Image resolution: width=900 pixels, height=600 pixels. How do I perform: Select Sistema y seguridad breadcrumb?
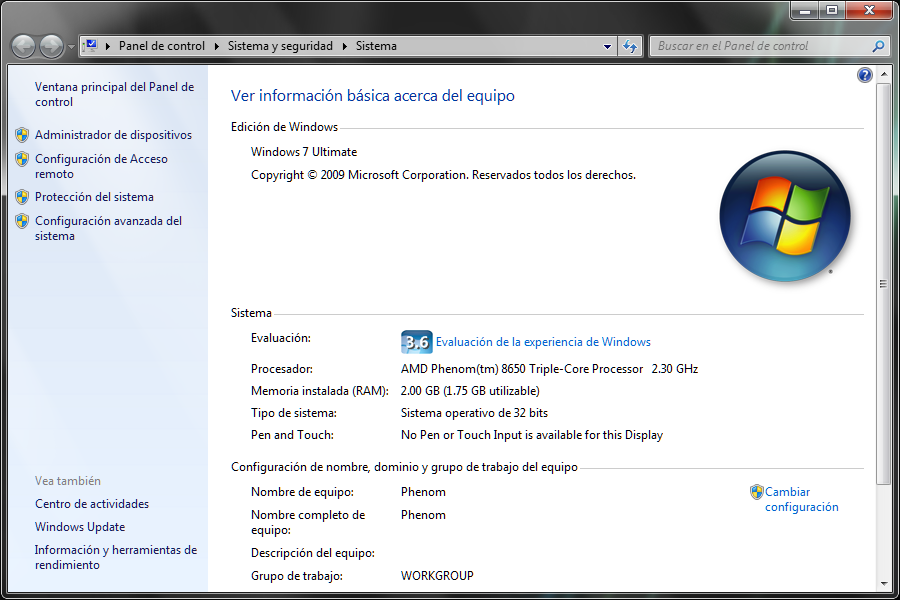click(280, 46)
